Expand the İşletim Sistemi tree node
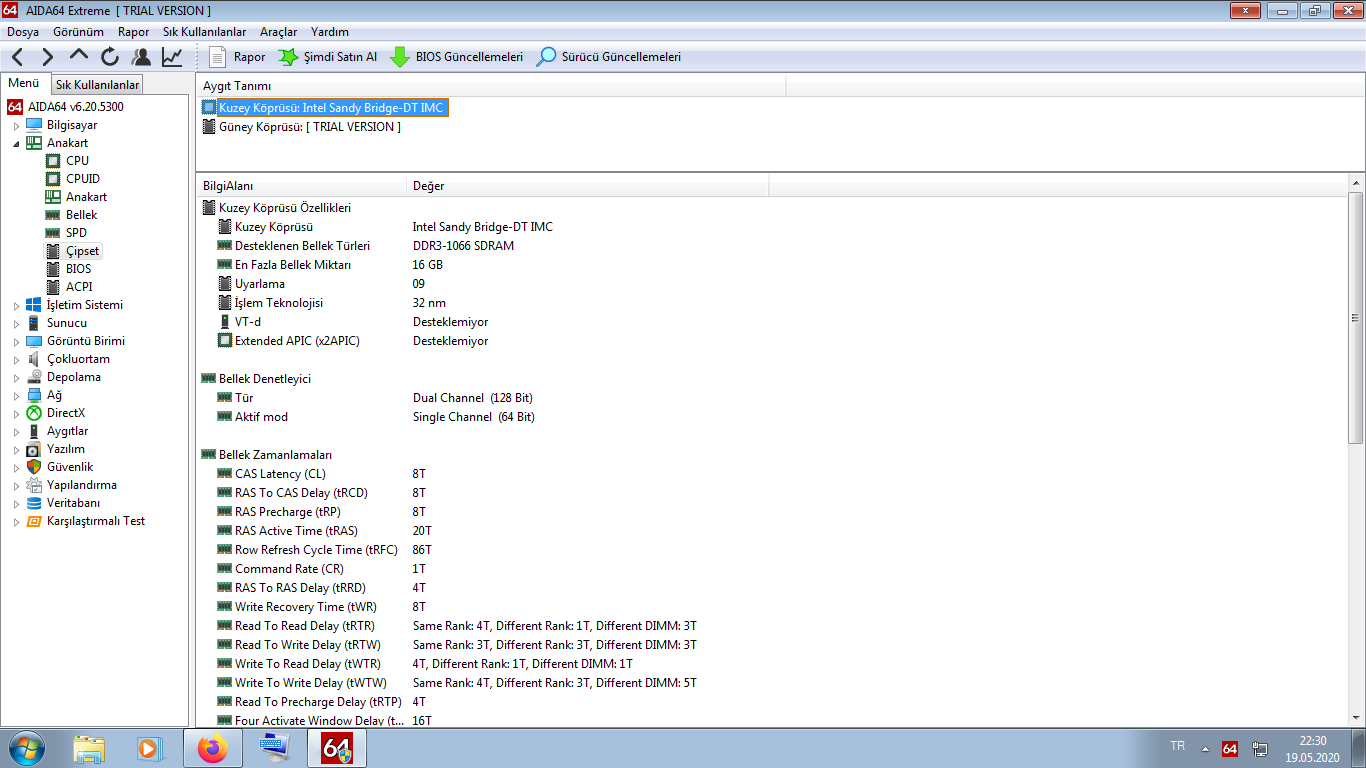The width and height of the screenshot is (1366, 768). (x=16, y=306)
